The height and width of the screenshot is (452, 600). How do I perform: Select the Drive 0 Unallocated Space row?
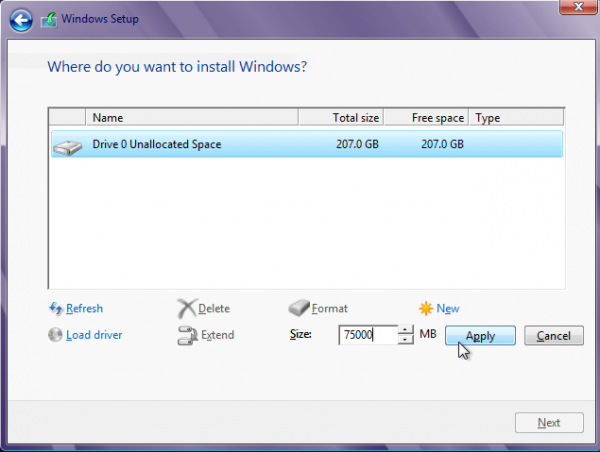pyautogui.click(x=307, y=144)
